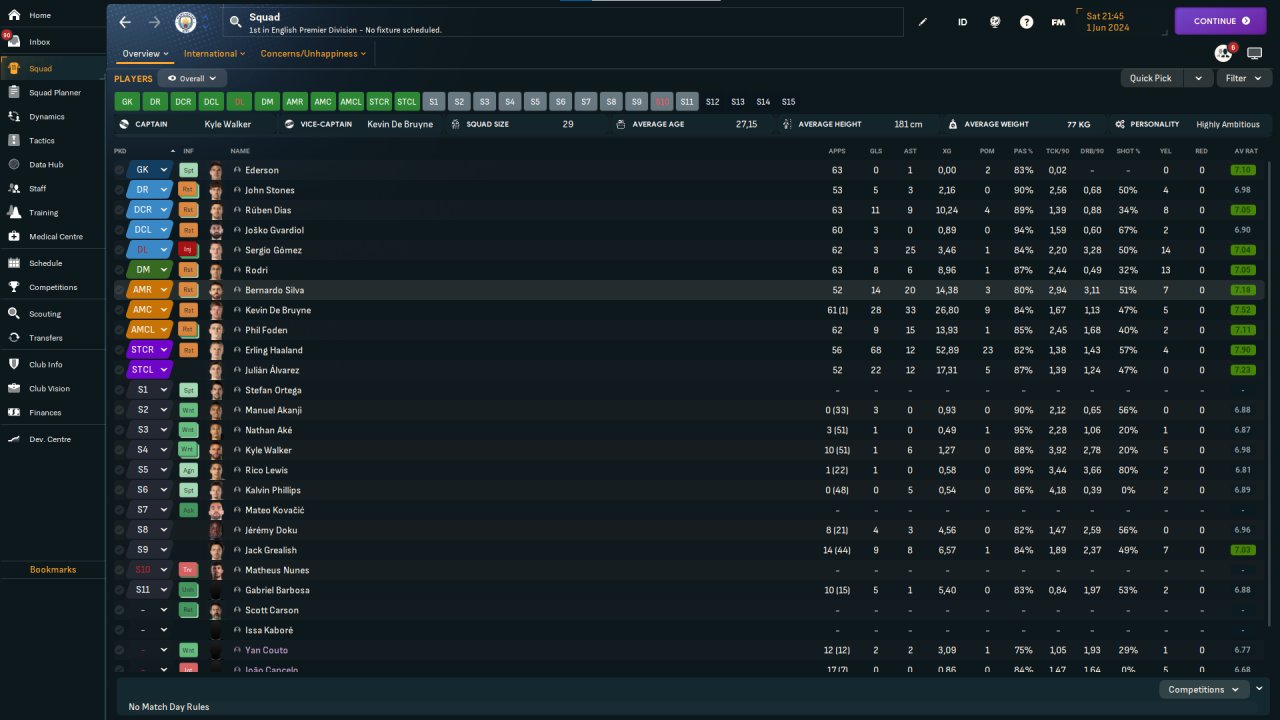The image size is (1280, 720).
Task: Open the world globe icon
Action: point(994,22)
